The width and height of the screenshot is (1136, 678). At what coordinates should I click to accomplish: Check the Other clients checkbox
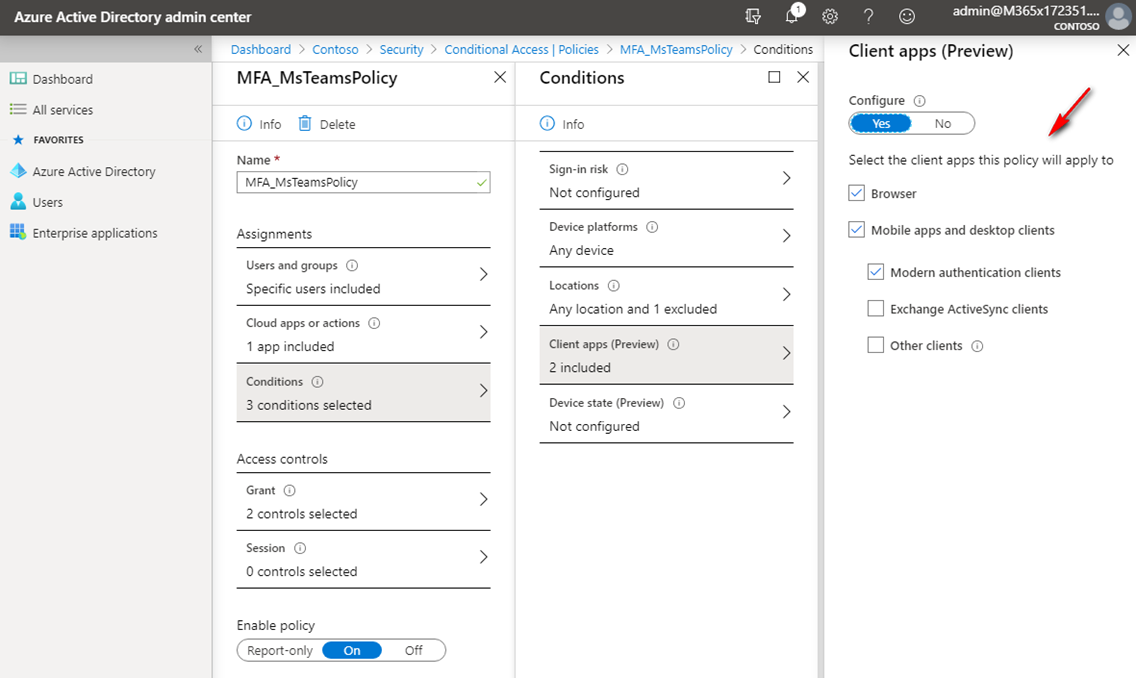(x=876, y=345)
